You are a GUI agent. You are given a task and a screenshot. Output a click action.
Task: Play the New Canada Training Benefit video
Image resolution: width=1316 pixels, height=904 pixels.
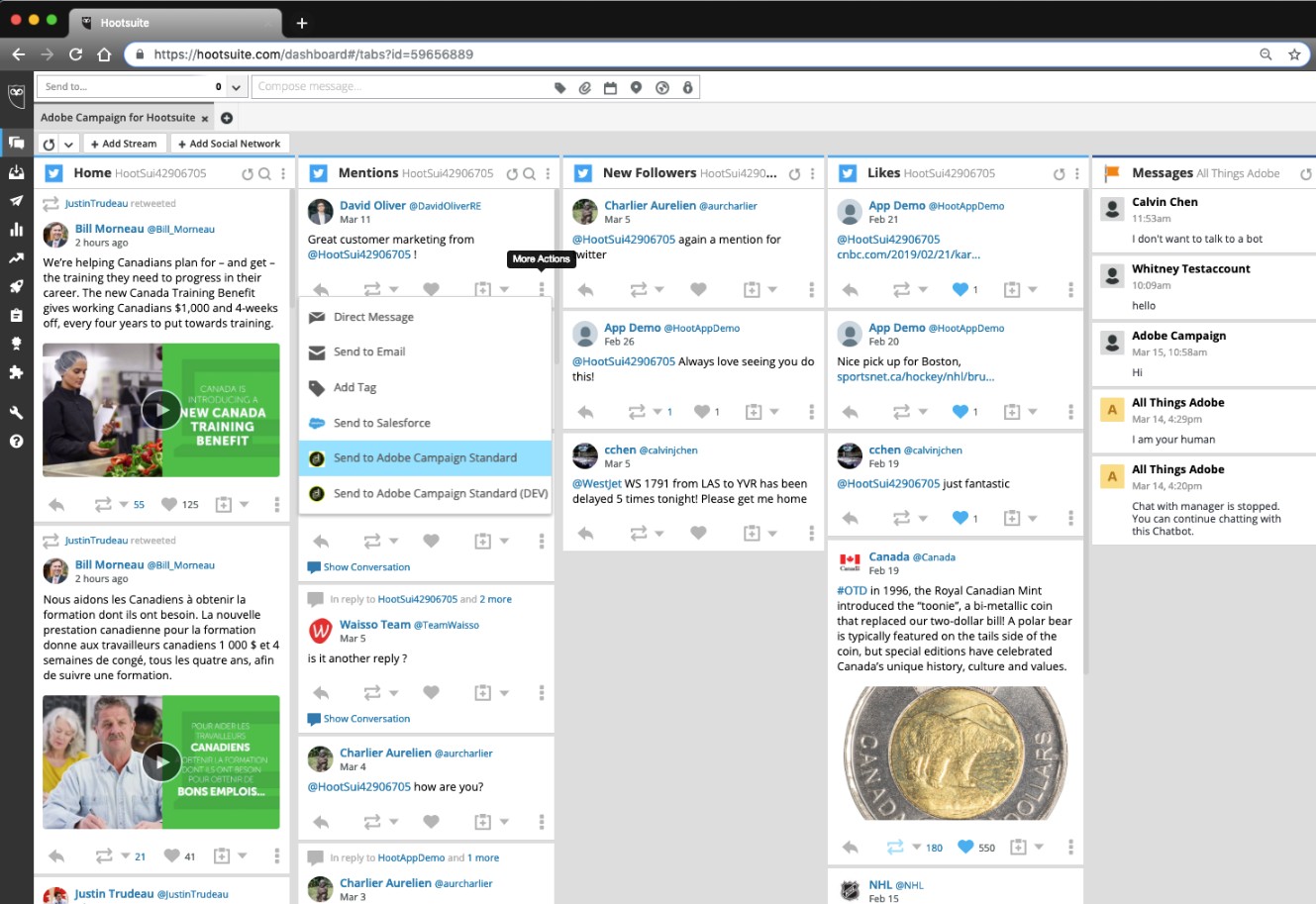tap(160, 410)
